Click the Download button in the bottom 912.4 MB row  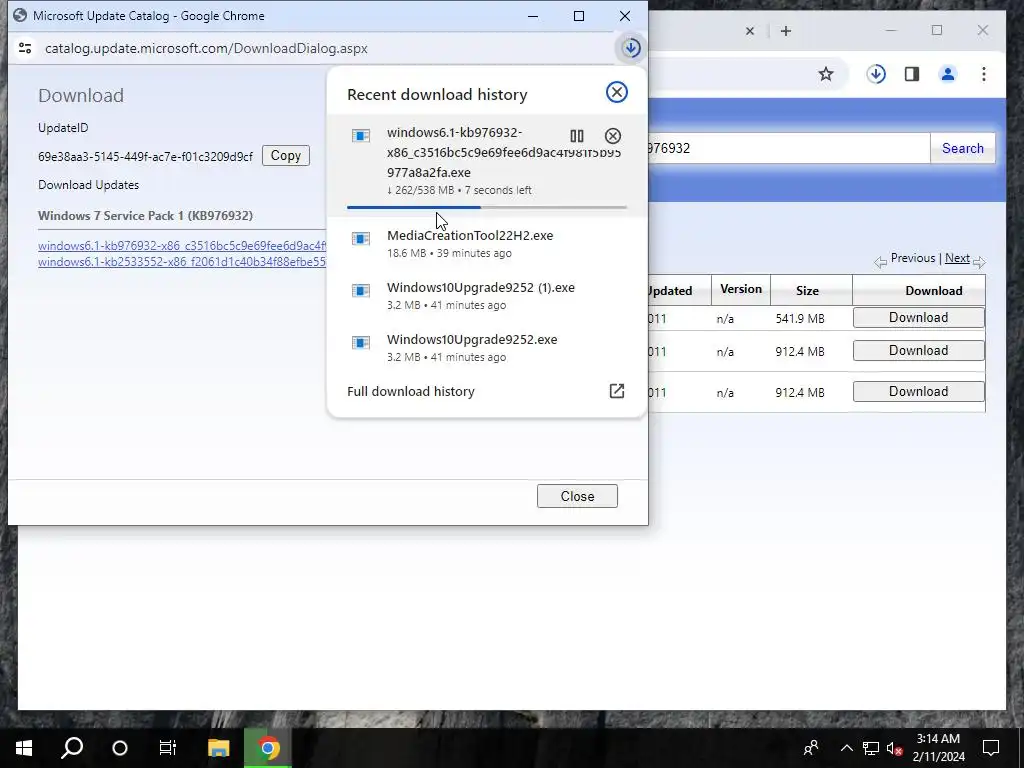(918, 391)
